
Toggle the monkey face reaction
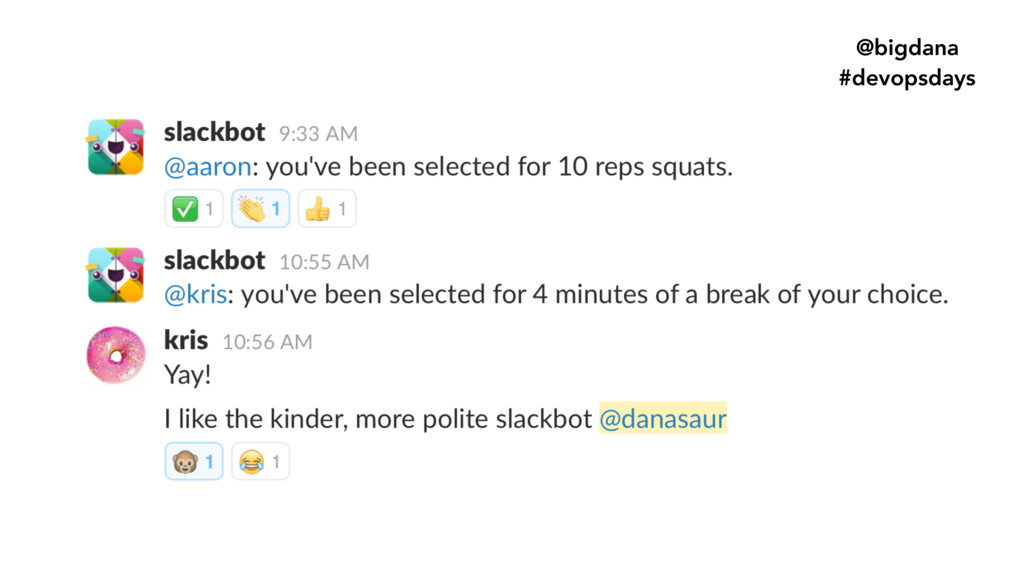(194, 462)
